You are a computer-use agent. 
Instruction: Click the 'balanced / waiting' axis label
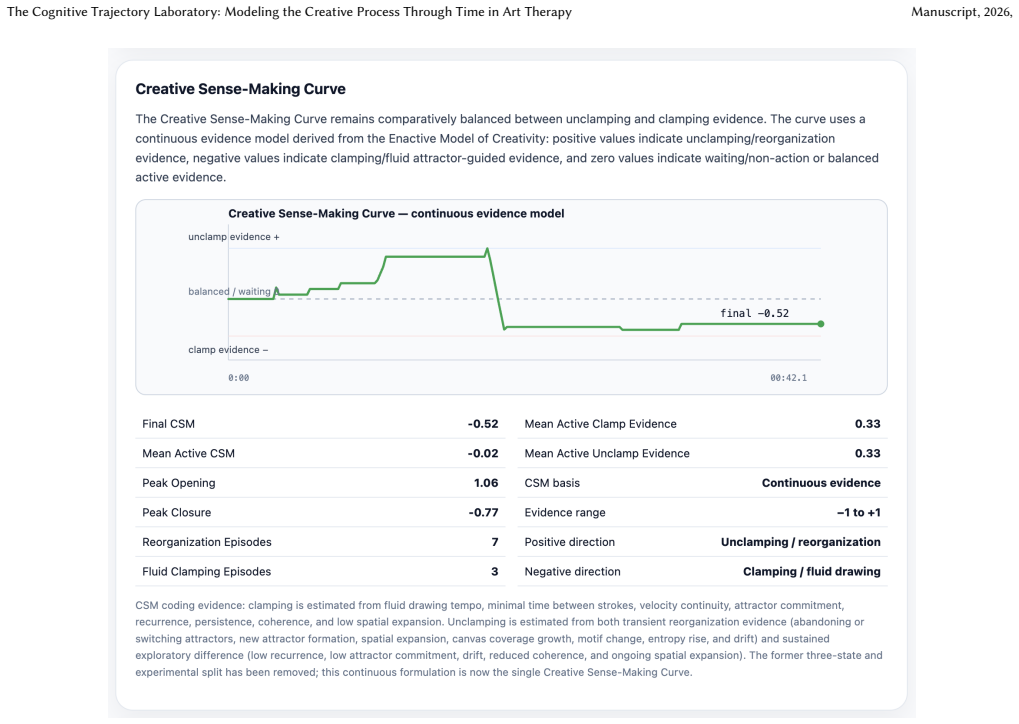[229, 291]
